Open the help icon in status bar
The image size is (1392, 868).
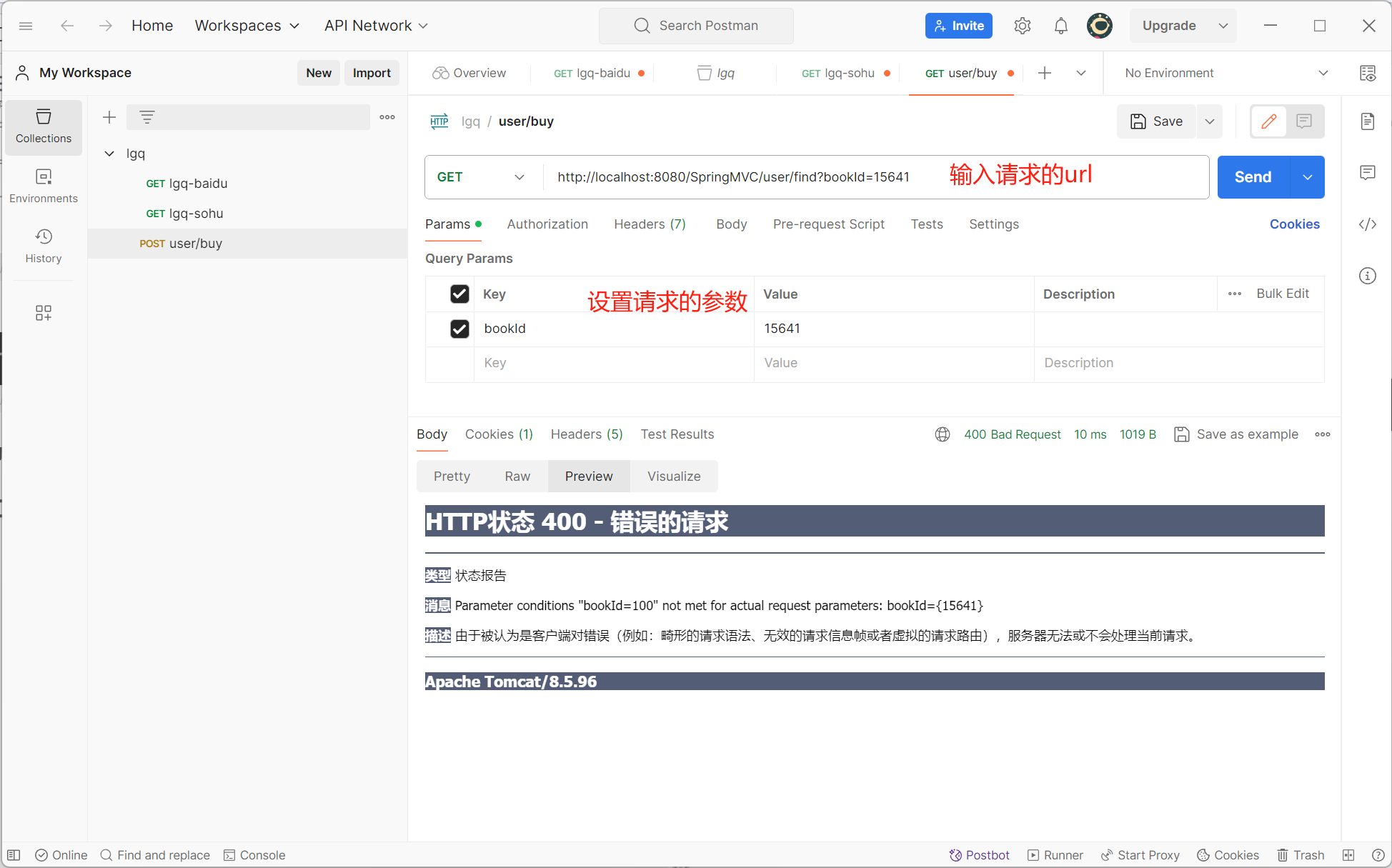point(1378,855)
